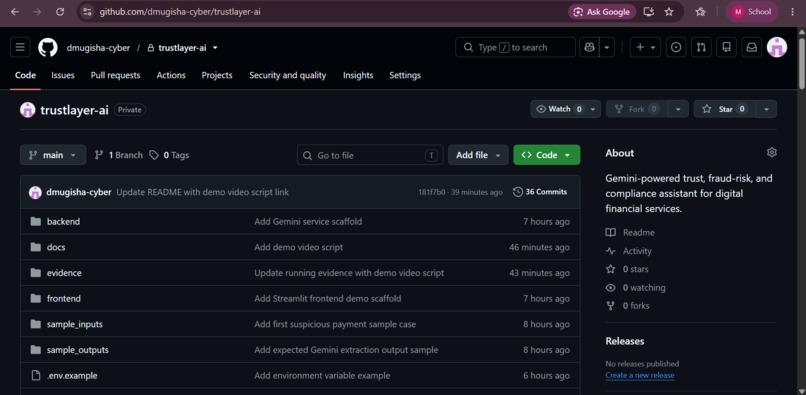Bookmark this page with the star icon
Image resolution: width=806 pixels, height=395 pixels.
coord(669,12)
